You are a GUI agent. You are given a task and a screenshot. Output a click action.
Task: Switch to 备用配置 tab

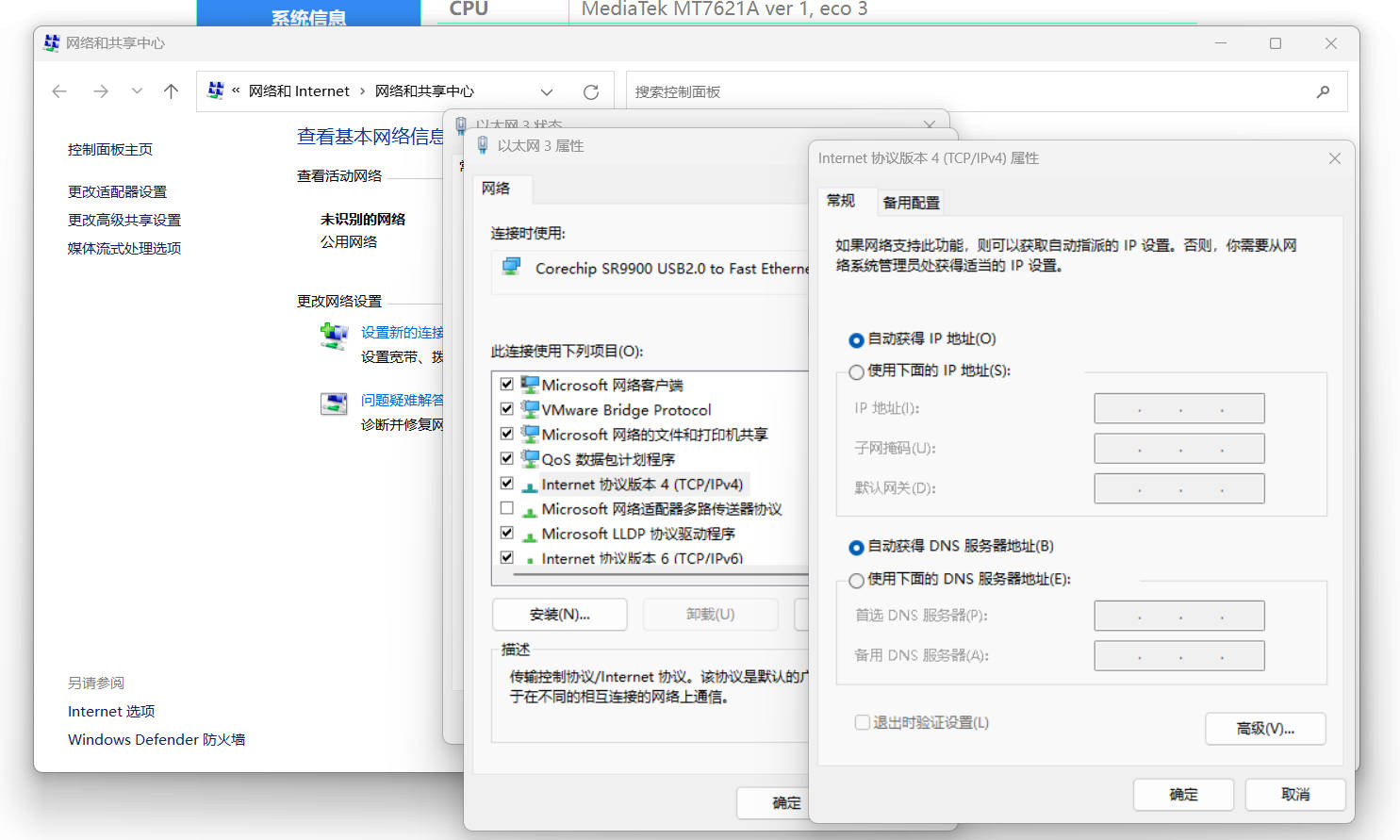tap(911, 203)
